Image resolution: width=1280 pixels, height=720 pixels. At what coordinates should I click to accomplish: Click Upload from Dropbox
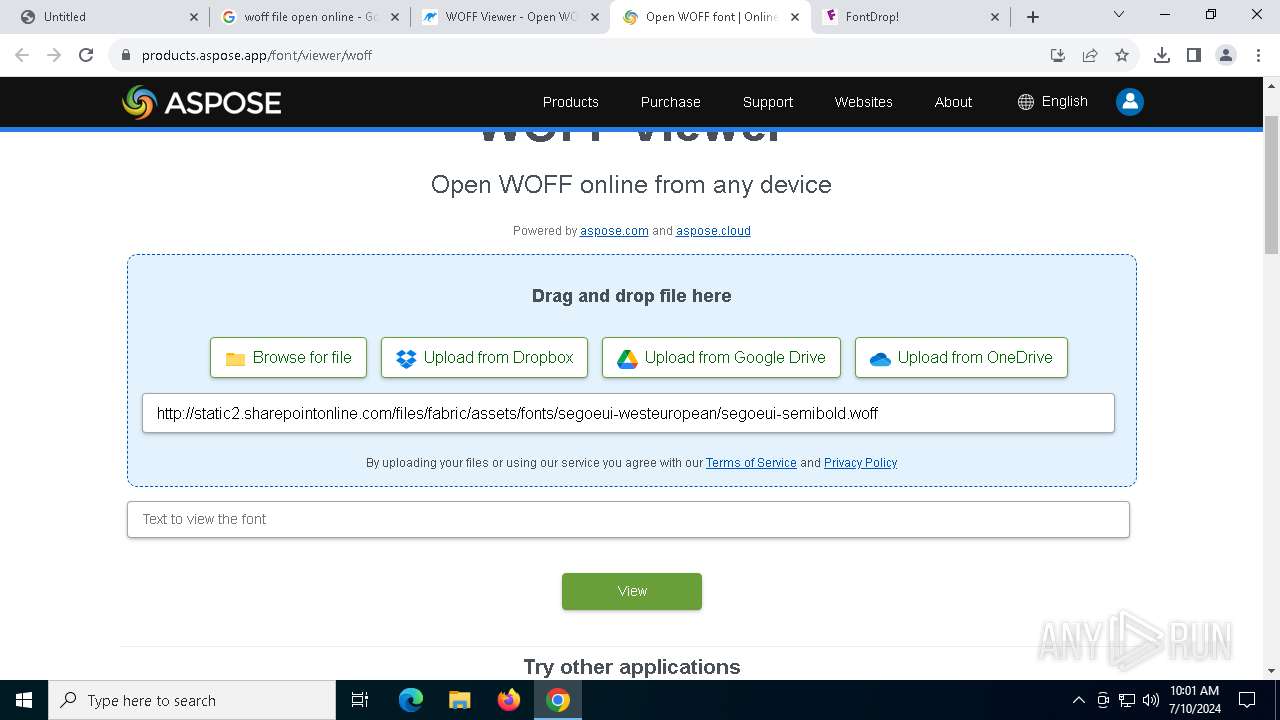tap(484, 358)
